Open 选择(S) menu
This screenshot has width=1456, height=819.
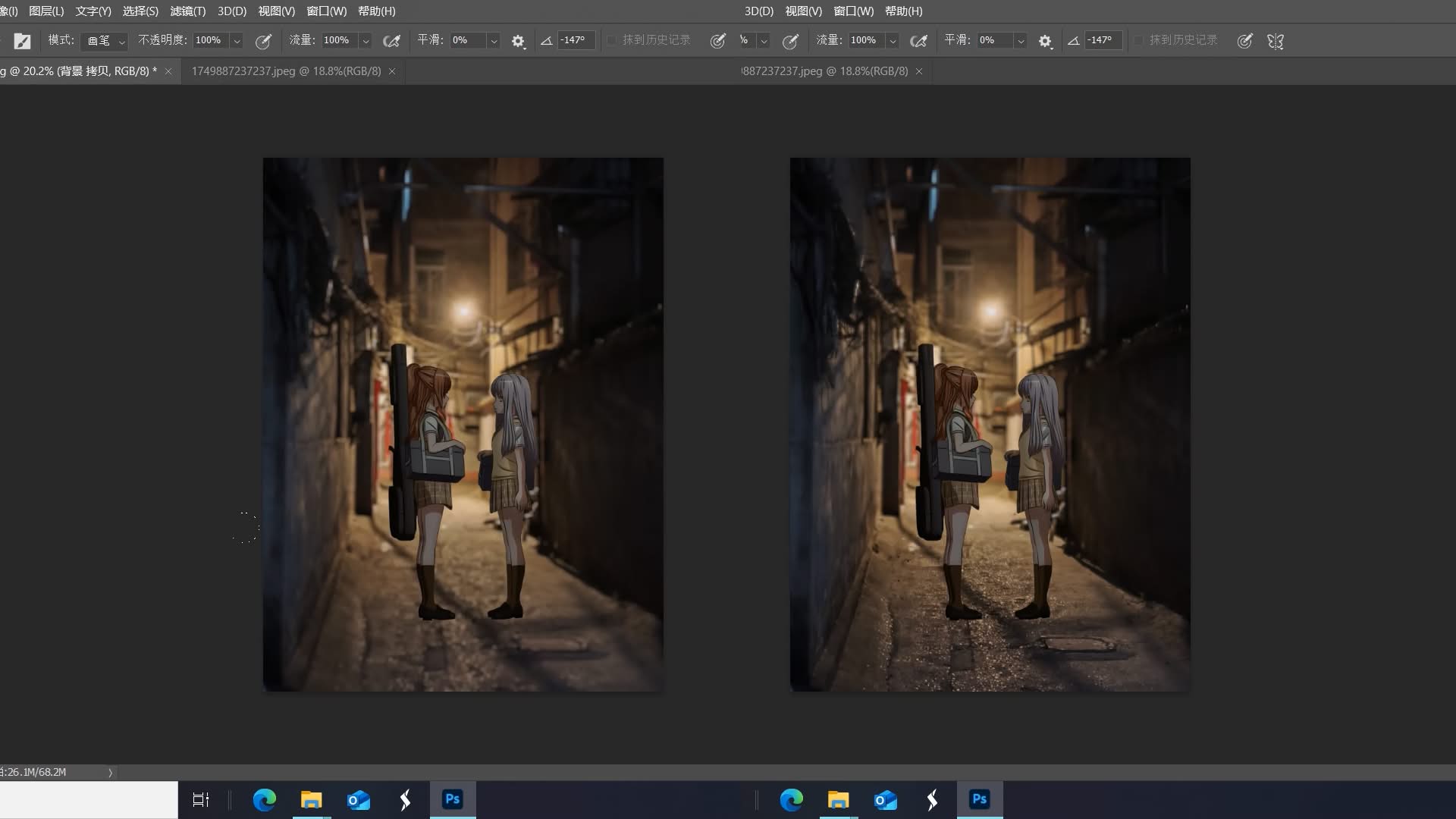point(140,11)
